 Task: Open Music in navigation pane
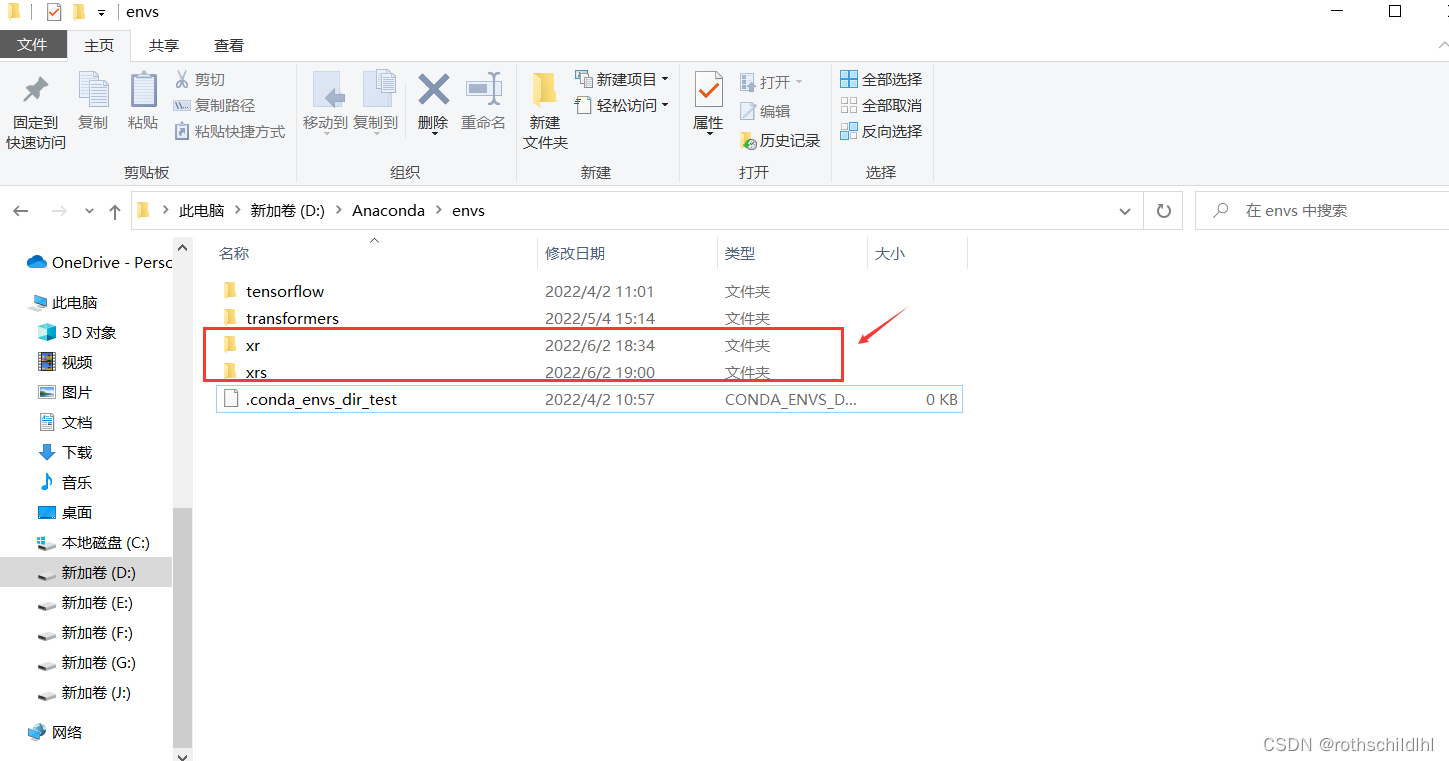66,482
